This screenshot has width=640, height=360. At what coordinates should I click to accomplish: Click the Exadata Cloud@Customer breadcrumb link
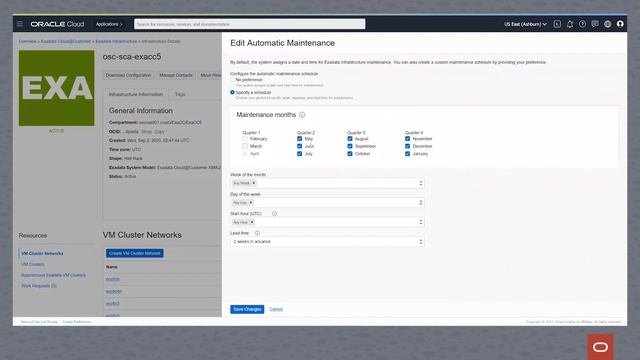pos(66,41)
